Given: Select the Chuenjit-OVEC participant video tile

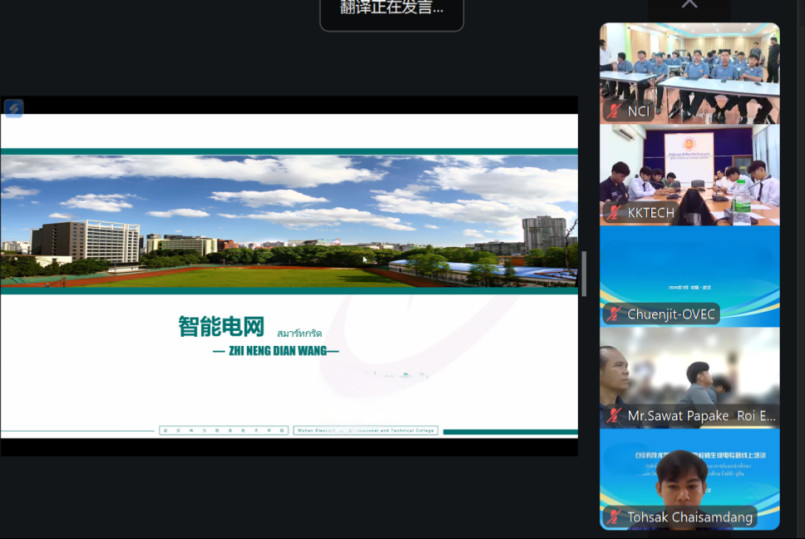Looking at the screenshot, I should point(689,276).
